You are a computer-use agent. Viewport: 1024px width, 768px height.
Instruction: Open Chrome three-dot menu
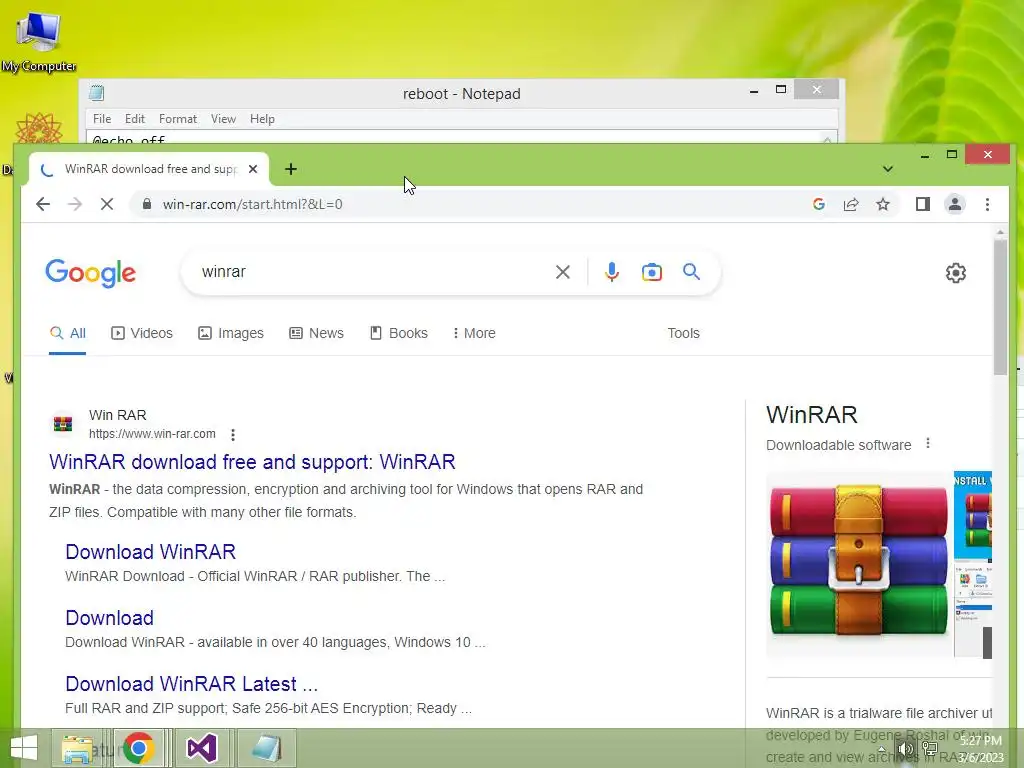click(987, 204)
